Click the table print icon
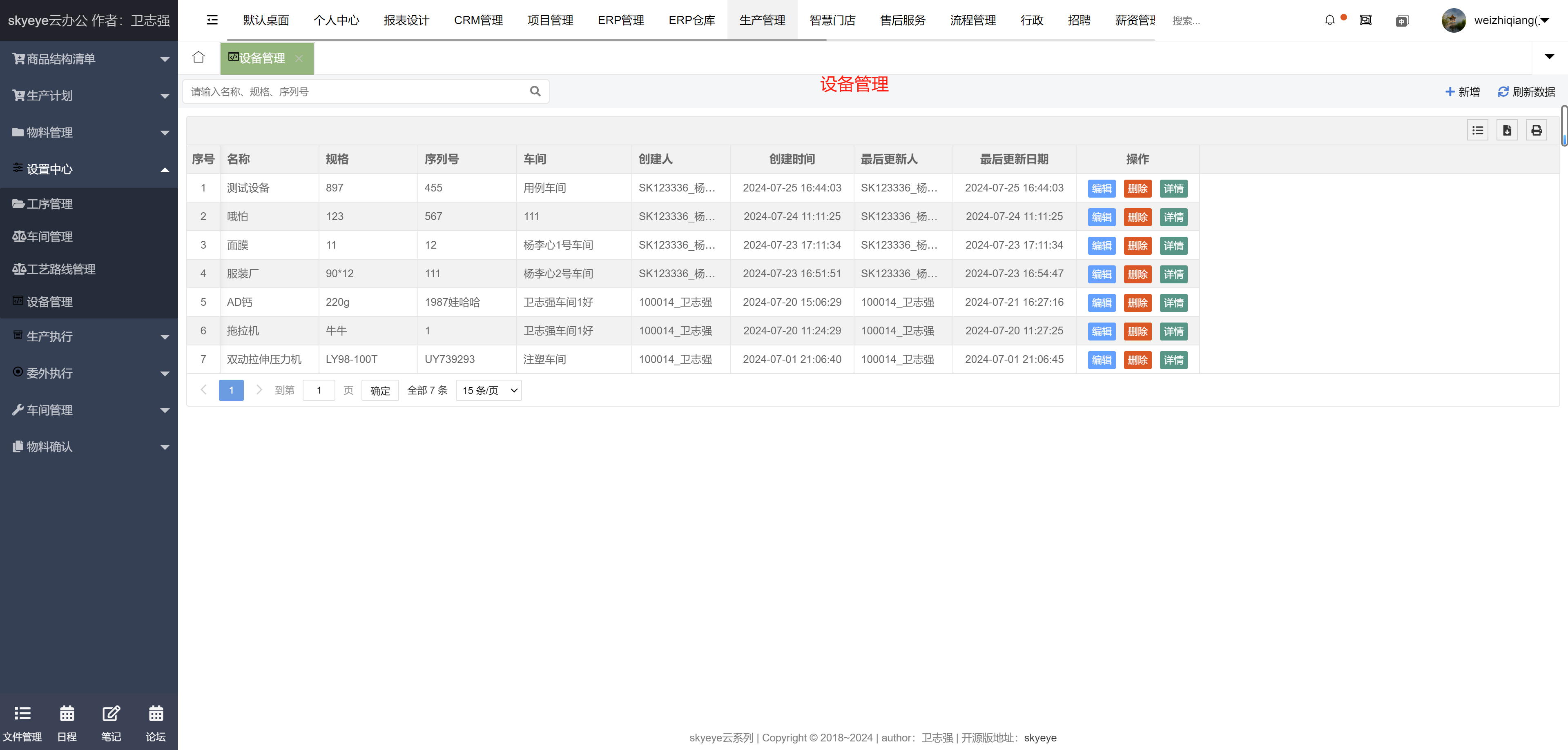1568x750 pixels. [1536, 130]
